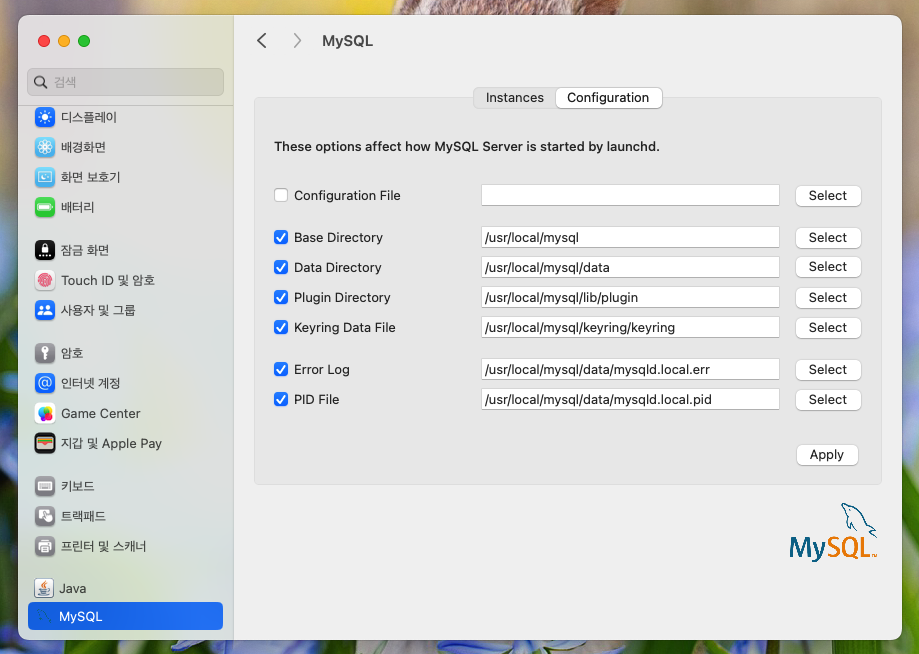Switch to the Configuration tab
This screenshot has height=654, width=919.
608,98
